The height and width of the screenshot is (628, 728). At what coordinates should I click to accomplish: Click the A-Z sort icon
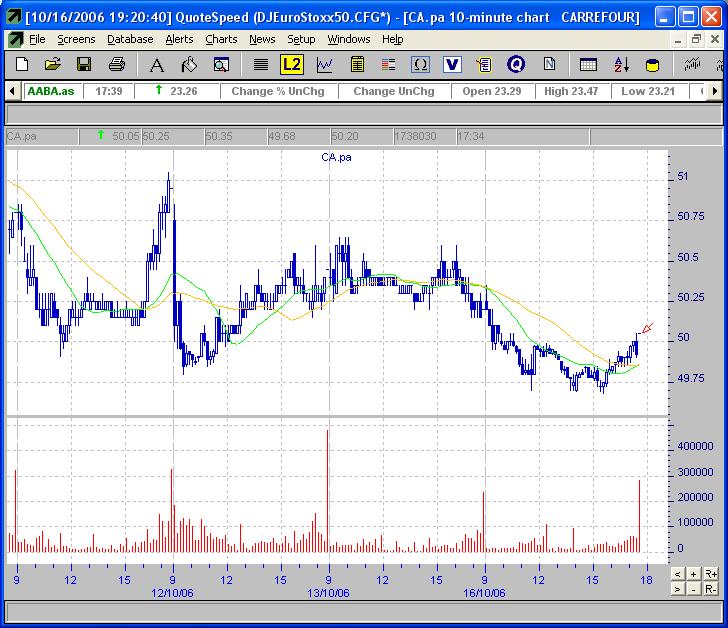click(x=621, y=65)
